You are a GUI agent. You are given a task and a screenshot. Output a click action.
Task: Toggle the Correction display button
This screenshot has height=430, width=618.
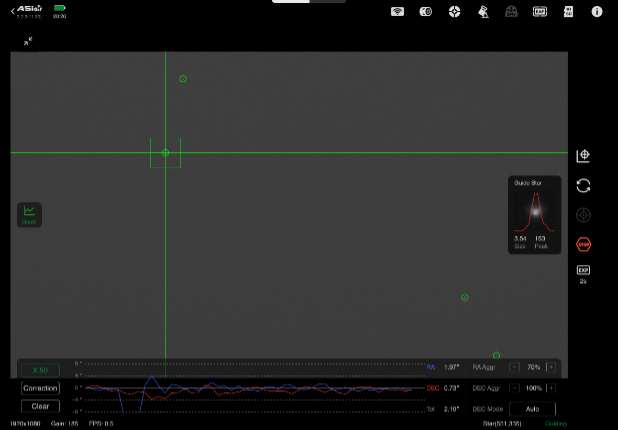[40, 388]
